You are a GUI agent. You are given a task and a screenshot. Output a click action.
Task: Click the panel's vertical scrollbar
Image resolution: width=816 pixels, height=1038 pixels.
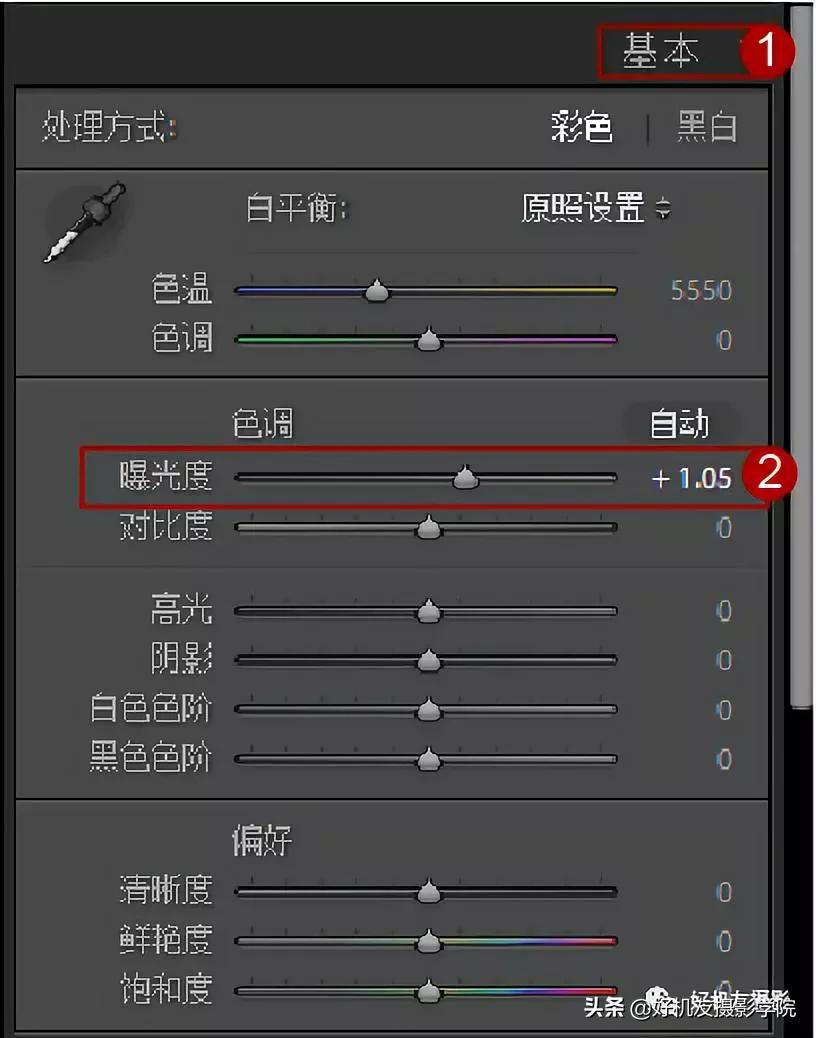801,357
